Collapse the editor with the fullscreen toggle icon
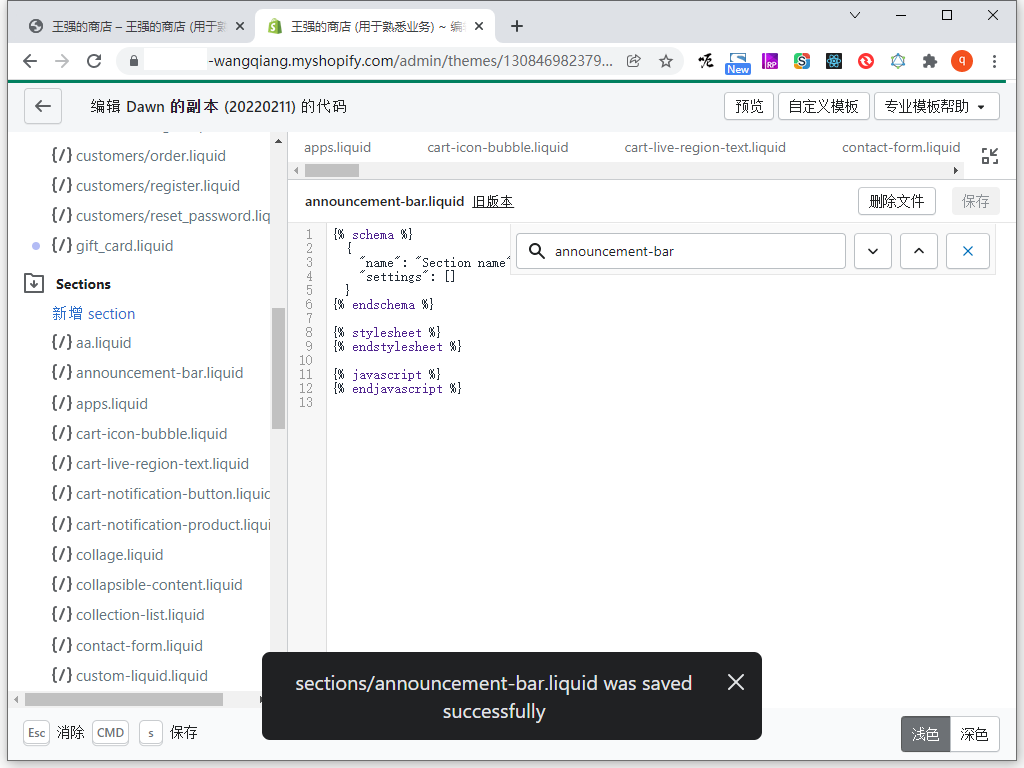1024x768 pixels. point(989,156)
